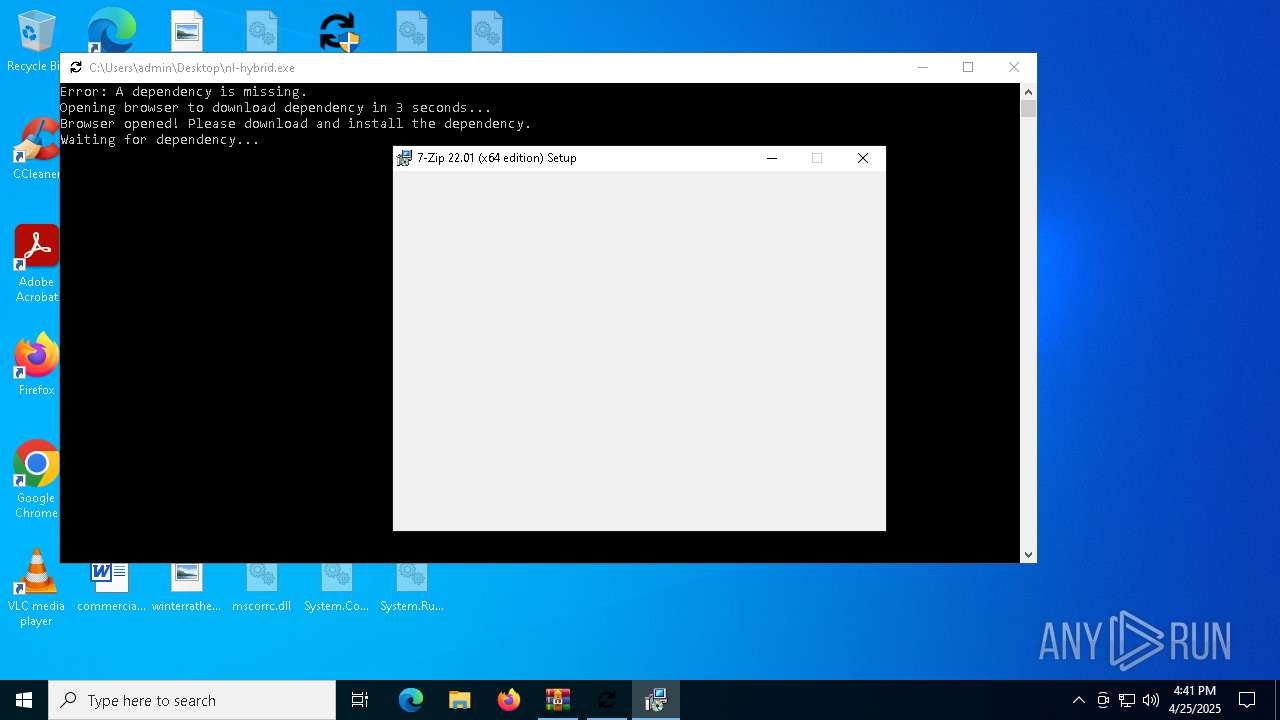This screenshot has width=1280, height=720.
Task: Click the 'Waiting for dependency...' console line
Action: click(160, 140)
